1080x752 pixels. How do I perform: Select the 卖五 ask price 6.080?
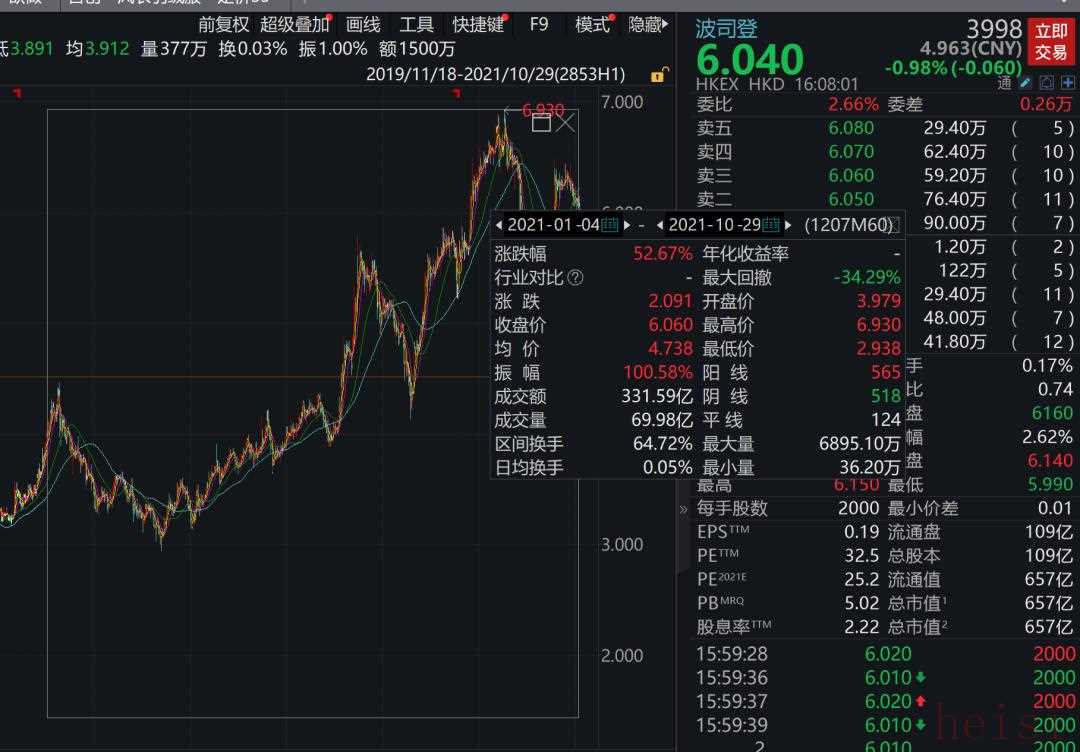point(851,128)
